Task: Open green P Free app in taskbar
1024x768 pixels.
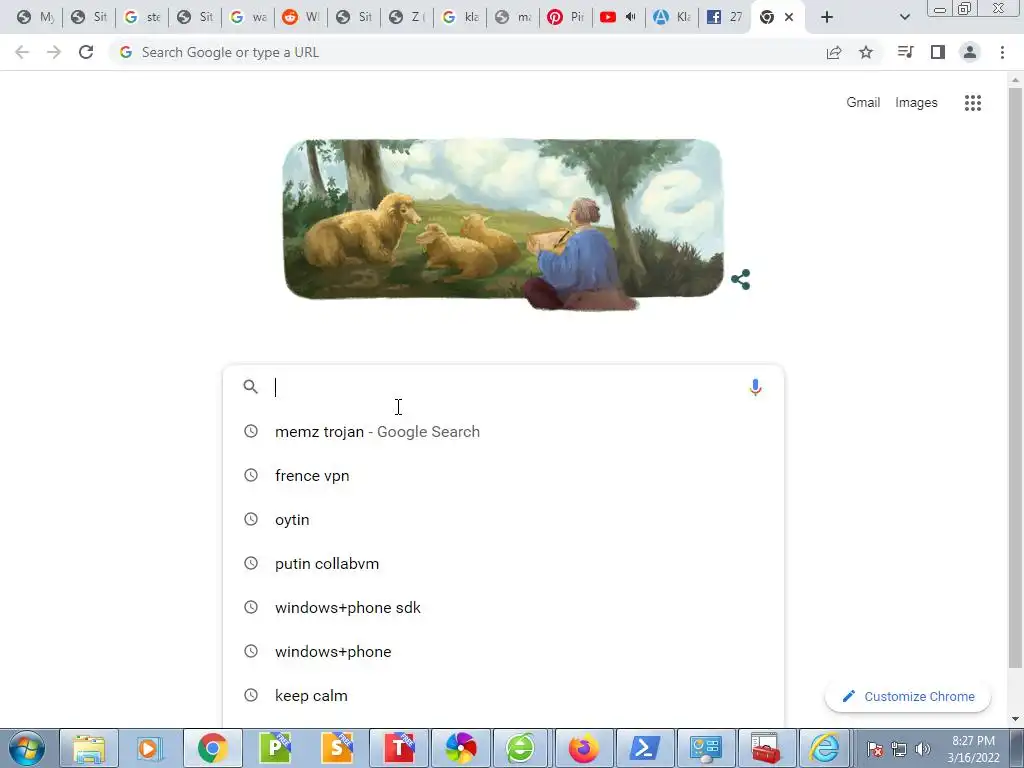Action: tap(274, 748)
